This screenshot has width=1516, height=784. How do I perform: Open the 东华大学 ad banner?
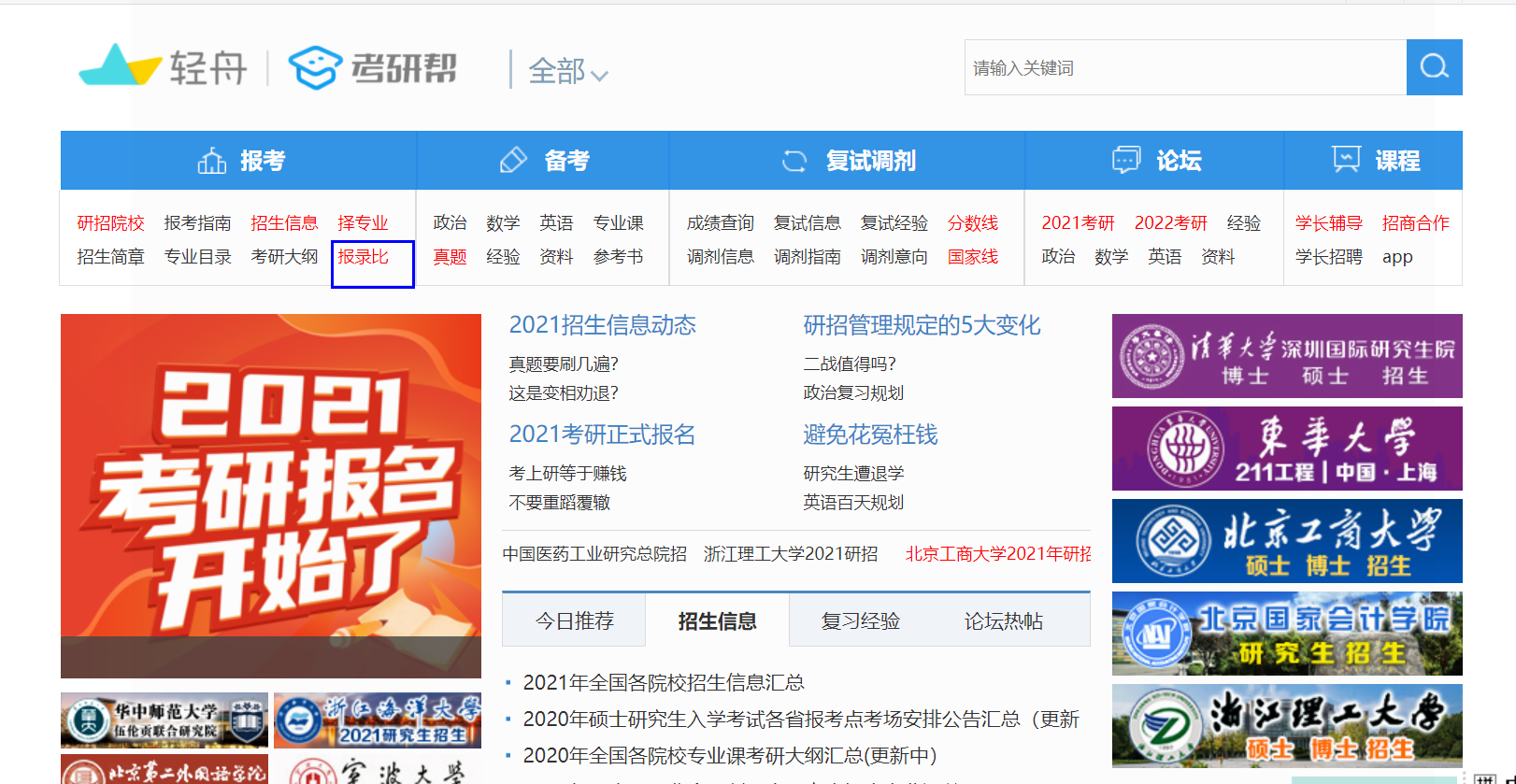click(x=1287, y=449)
